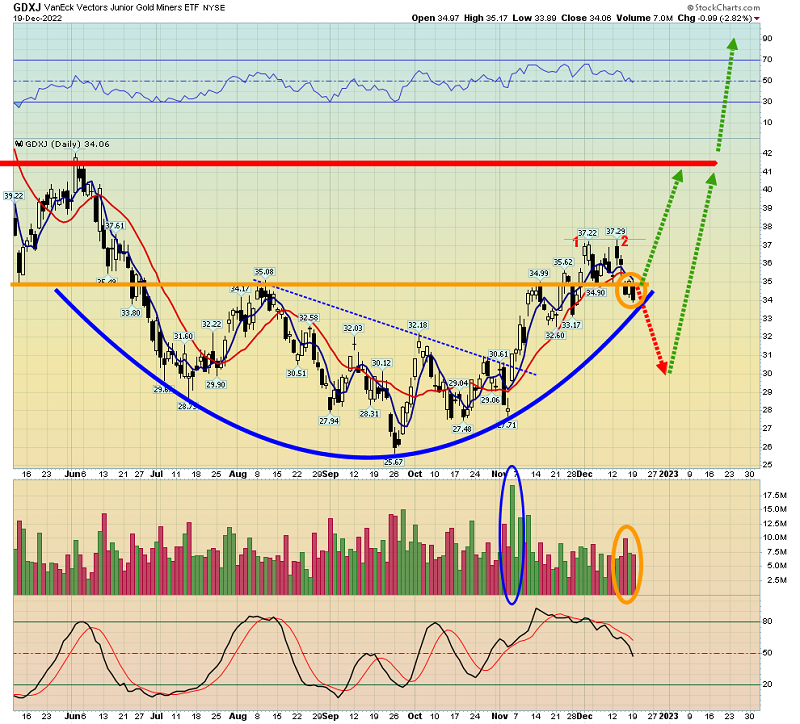Click the 37.22 high price label
Viewport: 800px width, 724px height.
click(x=587, y=233)
